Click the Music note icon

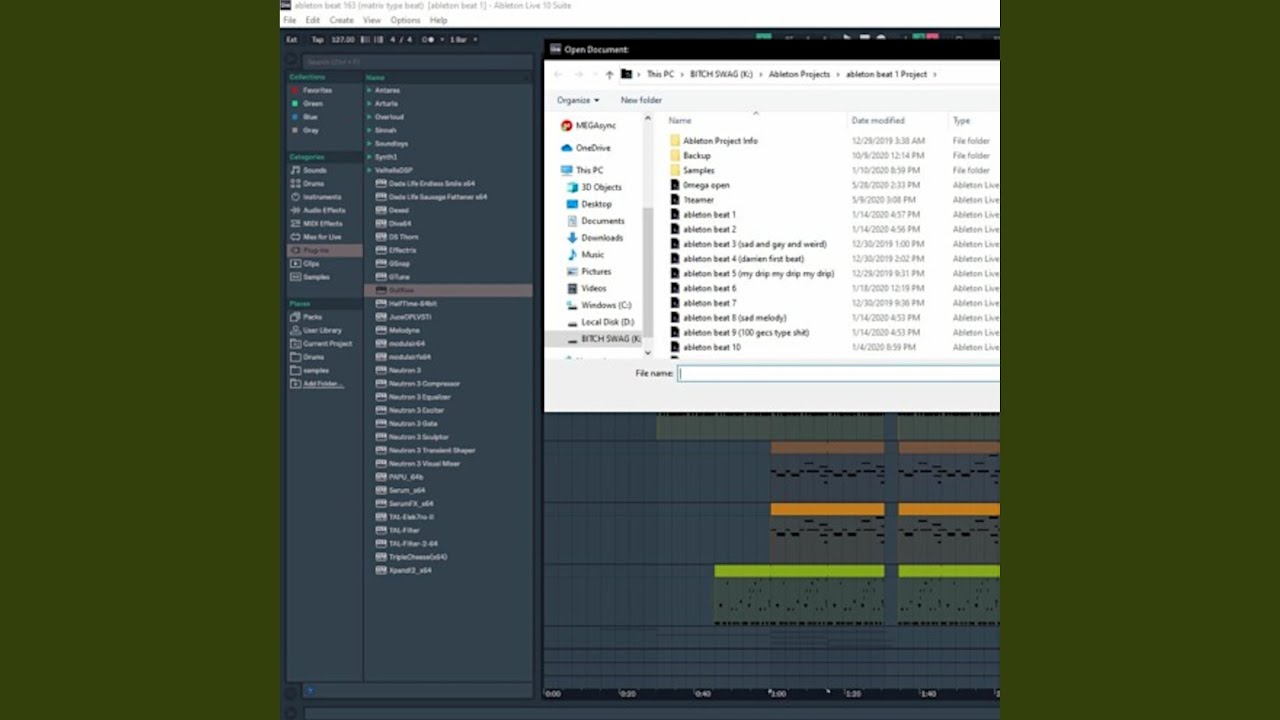572,255
